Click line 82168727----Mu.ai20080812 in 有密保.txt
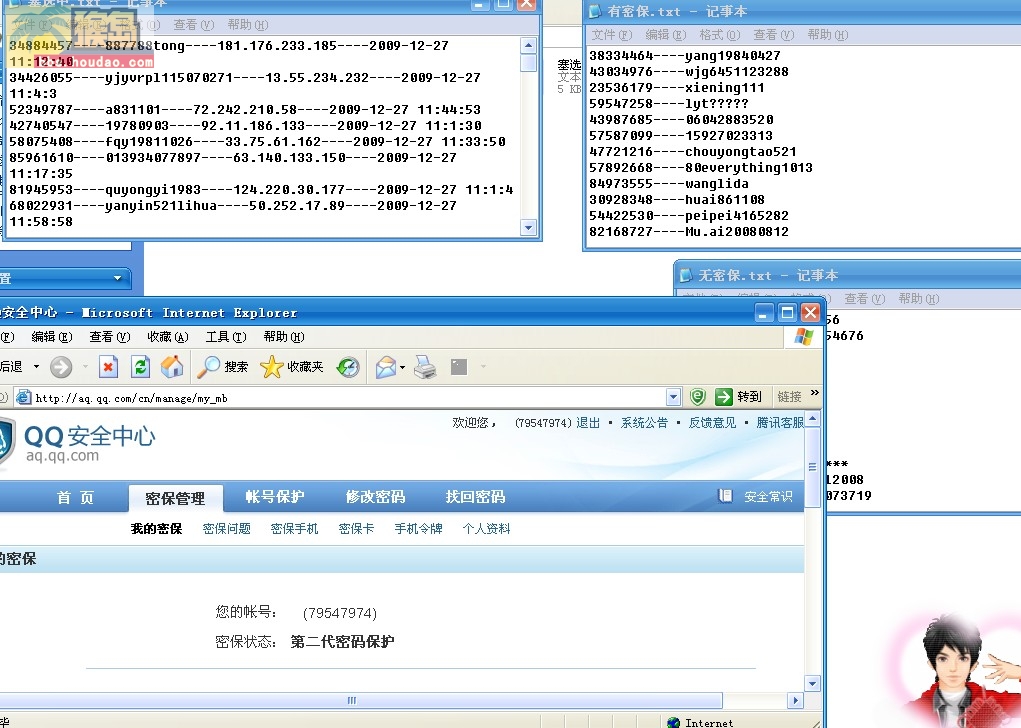 [689, 232]
